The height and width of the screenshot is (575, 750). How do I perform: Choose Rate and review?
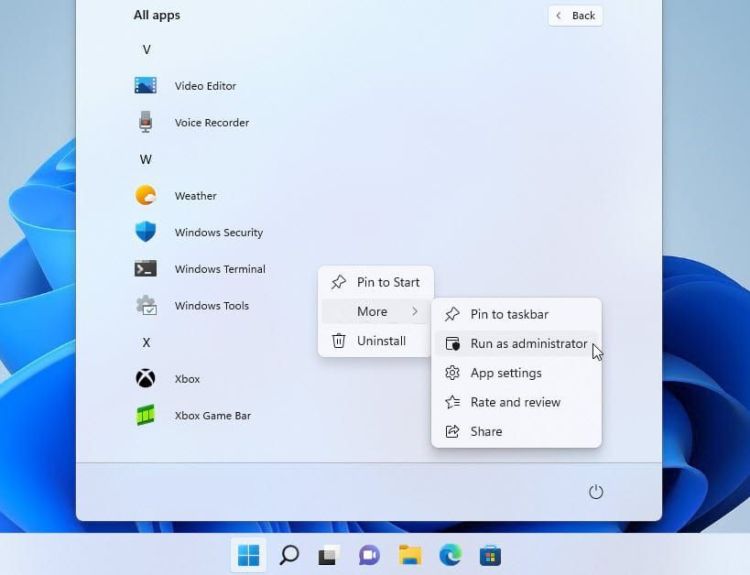pos(516,402)
